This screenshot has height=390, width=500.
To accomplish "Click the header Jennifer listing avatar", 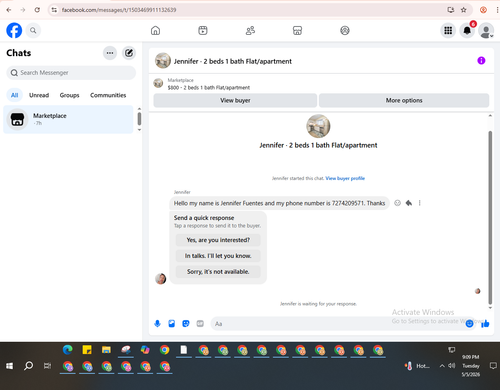I will point(163,60).
